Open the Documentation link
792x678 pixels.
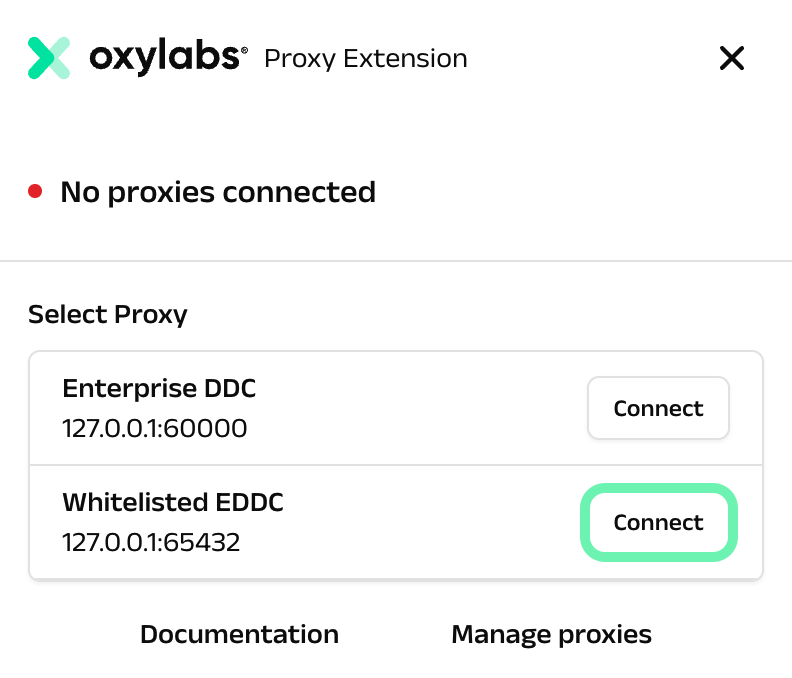(239, 634)
